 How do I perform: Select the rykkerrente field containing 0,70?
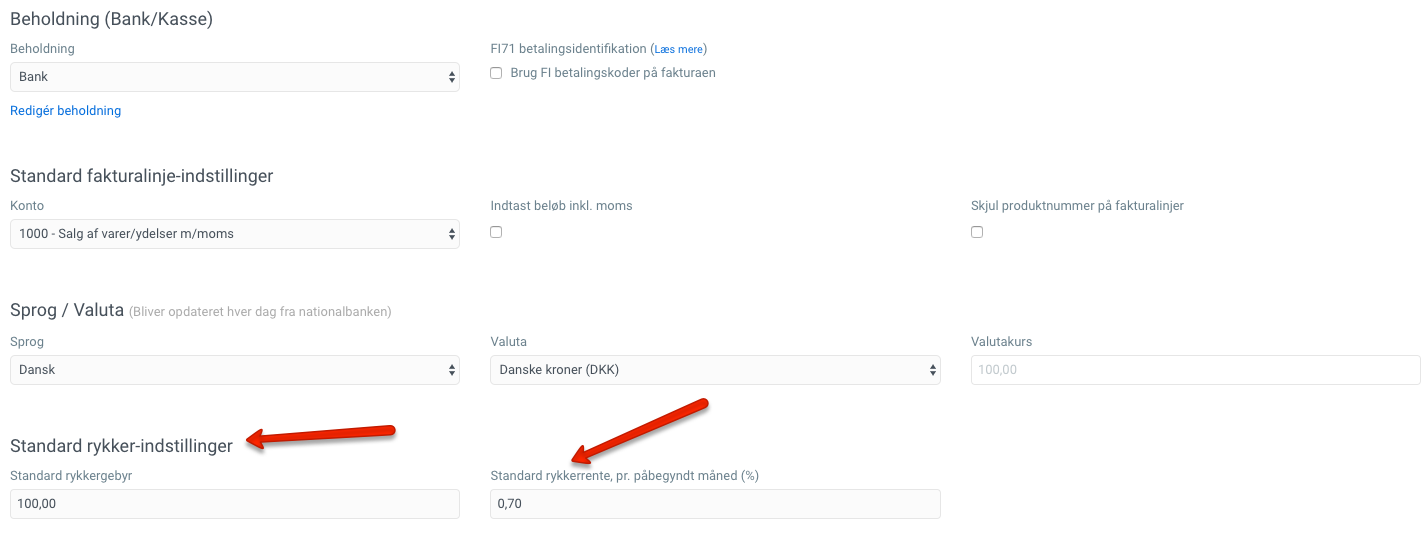pyautogui.click(x=715, y=504)
